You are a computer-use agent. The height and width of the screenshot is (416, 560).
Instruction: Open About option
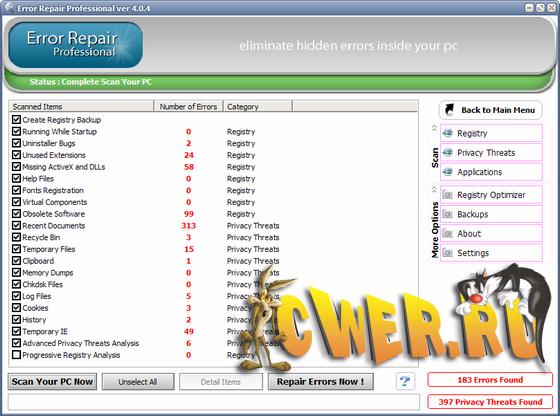(x=491, y=234)
